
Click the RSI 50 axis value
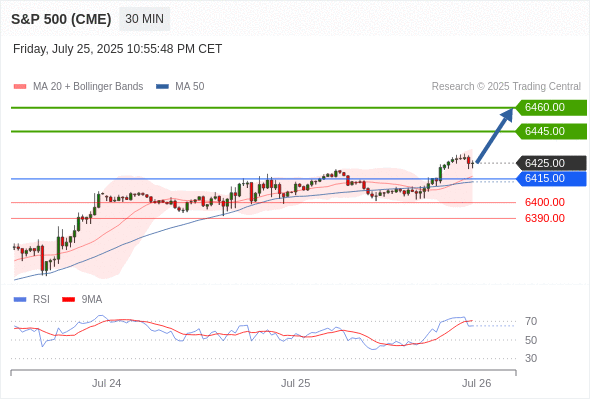tap(531, 340)
